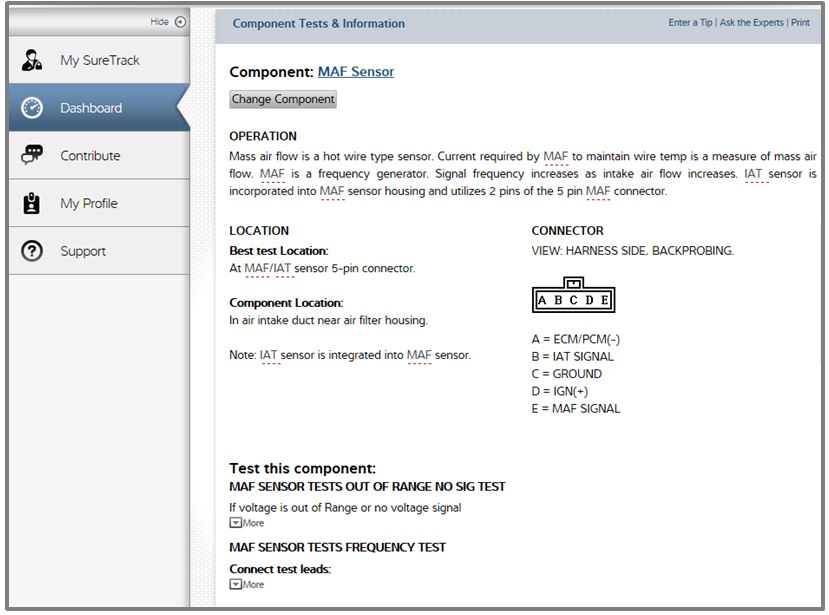Screen dimensions: 829x615
Task: Click the My SureTrack person icon
Action: point(31,60)
